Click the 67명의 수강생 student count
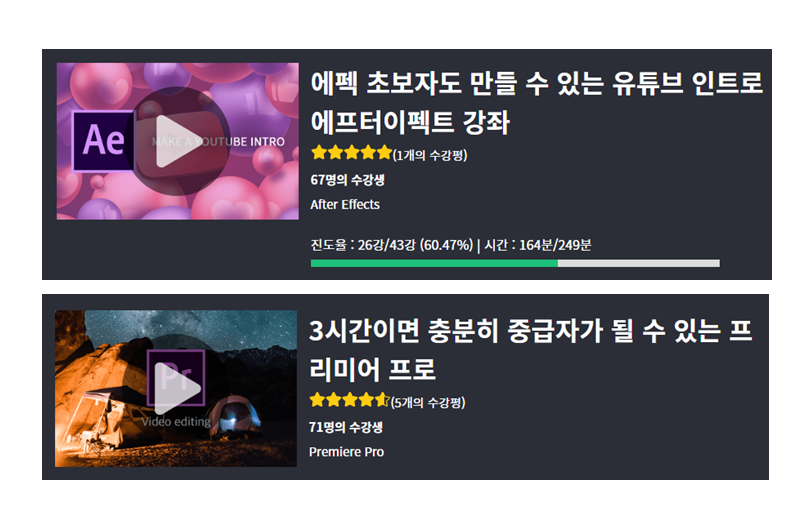 click(x=347, y=180)
